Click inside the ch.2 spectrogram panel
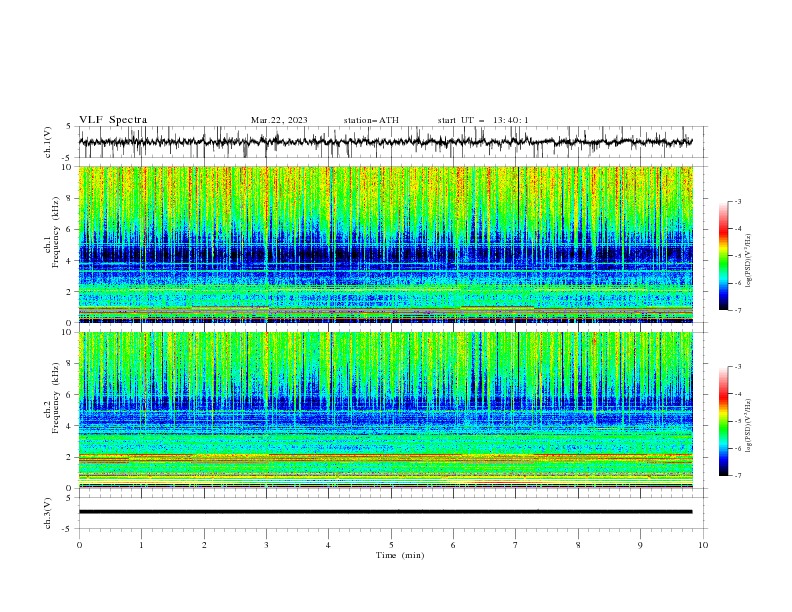 [386, 410]
